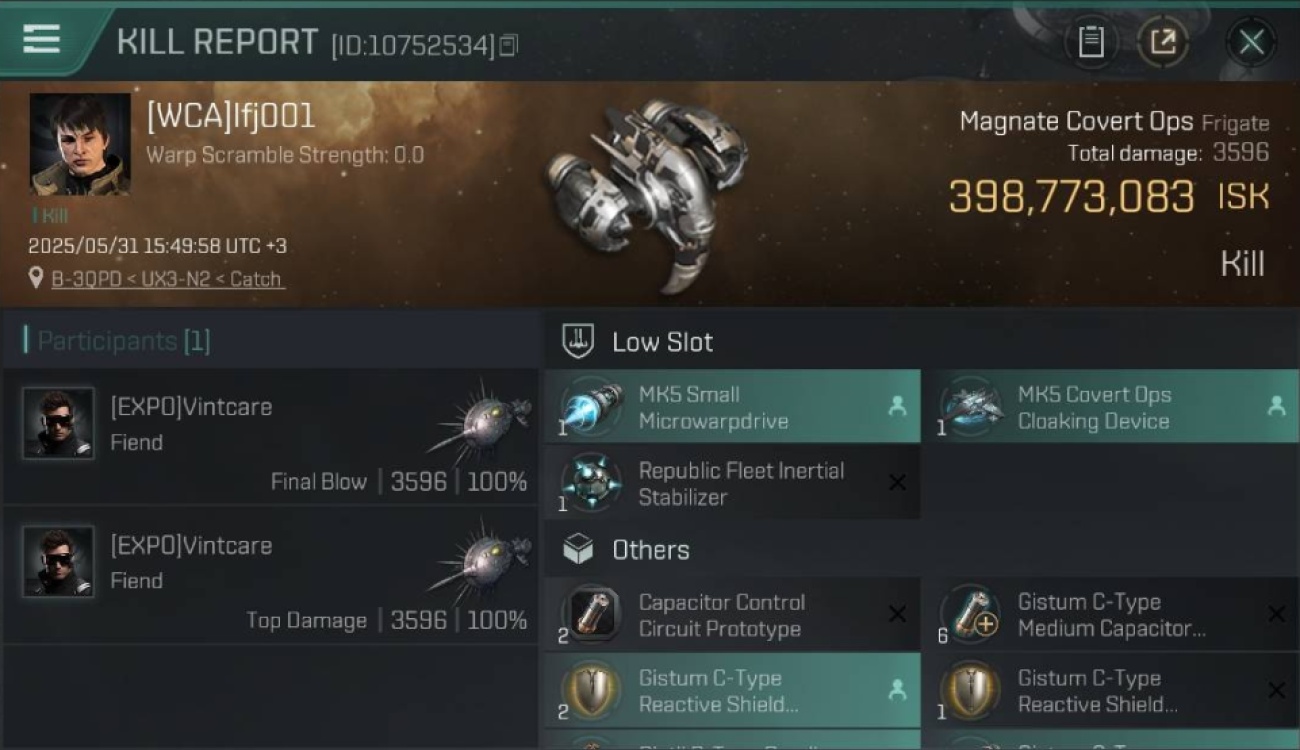Viewport: 1300px width, 750px height.
Task: Share the kill report externally
Action: click(x=1162, y=42)
